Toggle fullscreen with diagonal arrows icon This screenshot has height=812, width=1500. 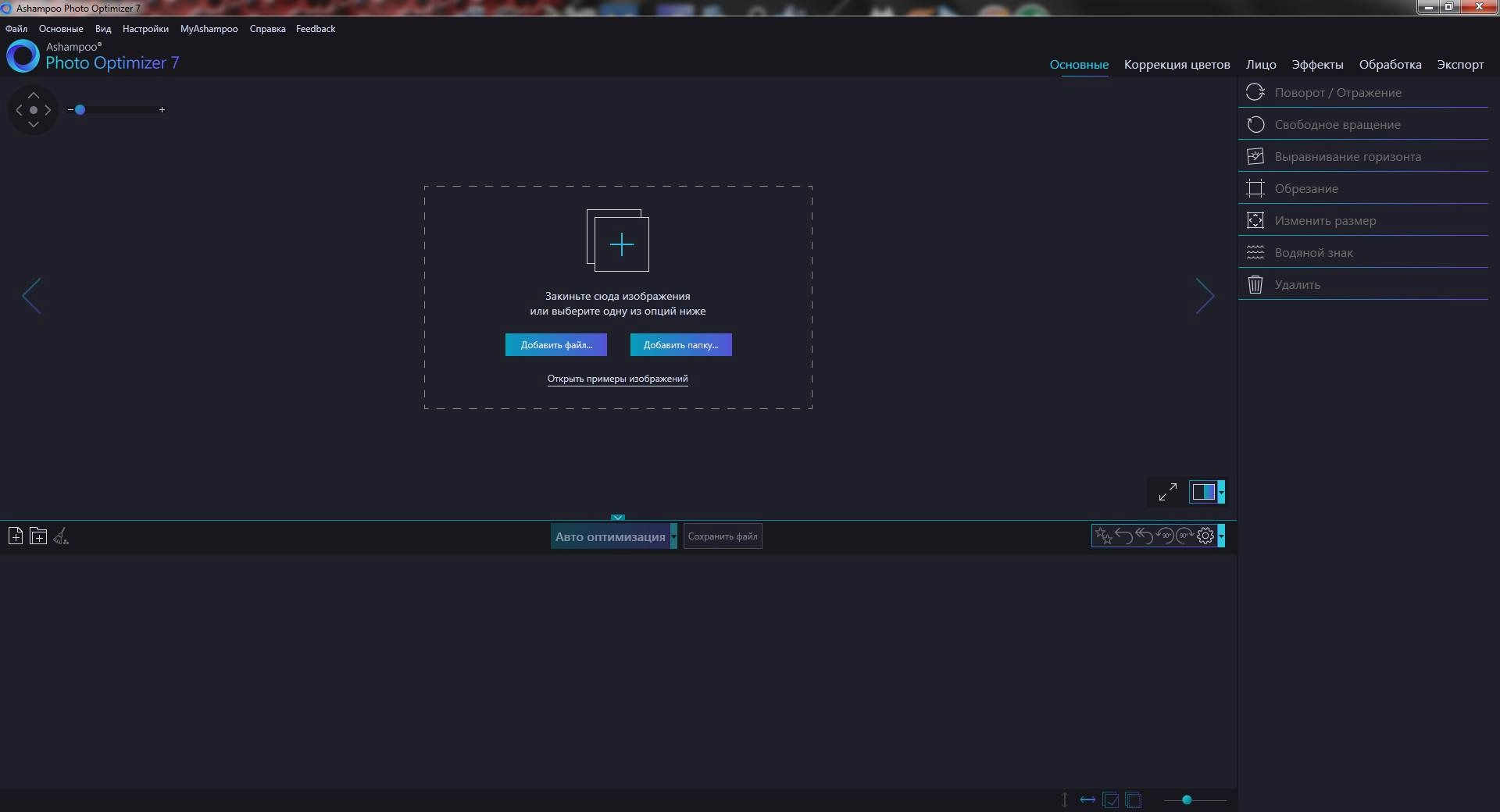1167,492
